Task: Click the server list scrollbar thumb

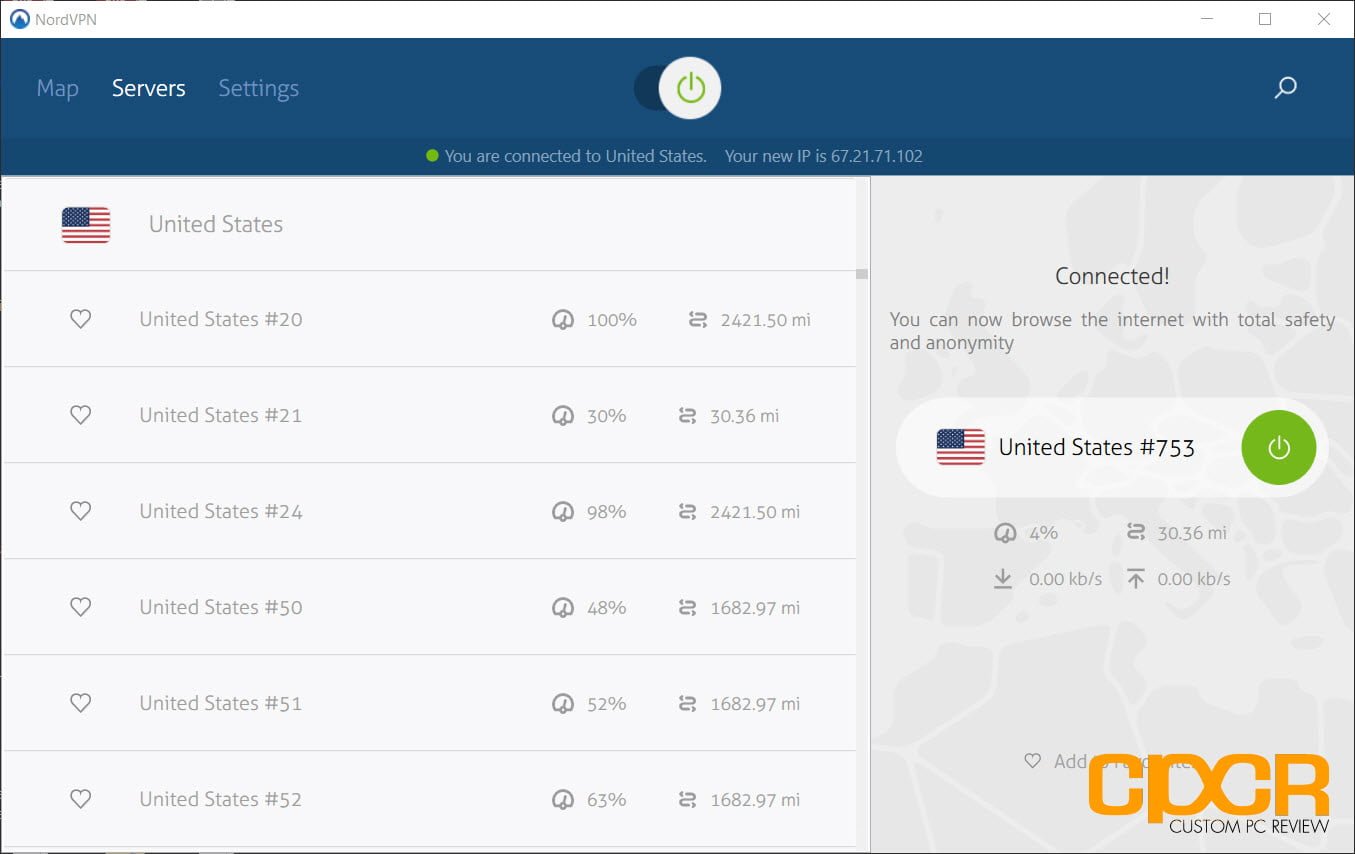Action: pyautogui.click(x=862, y=274)
